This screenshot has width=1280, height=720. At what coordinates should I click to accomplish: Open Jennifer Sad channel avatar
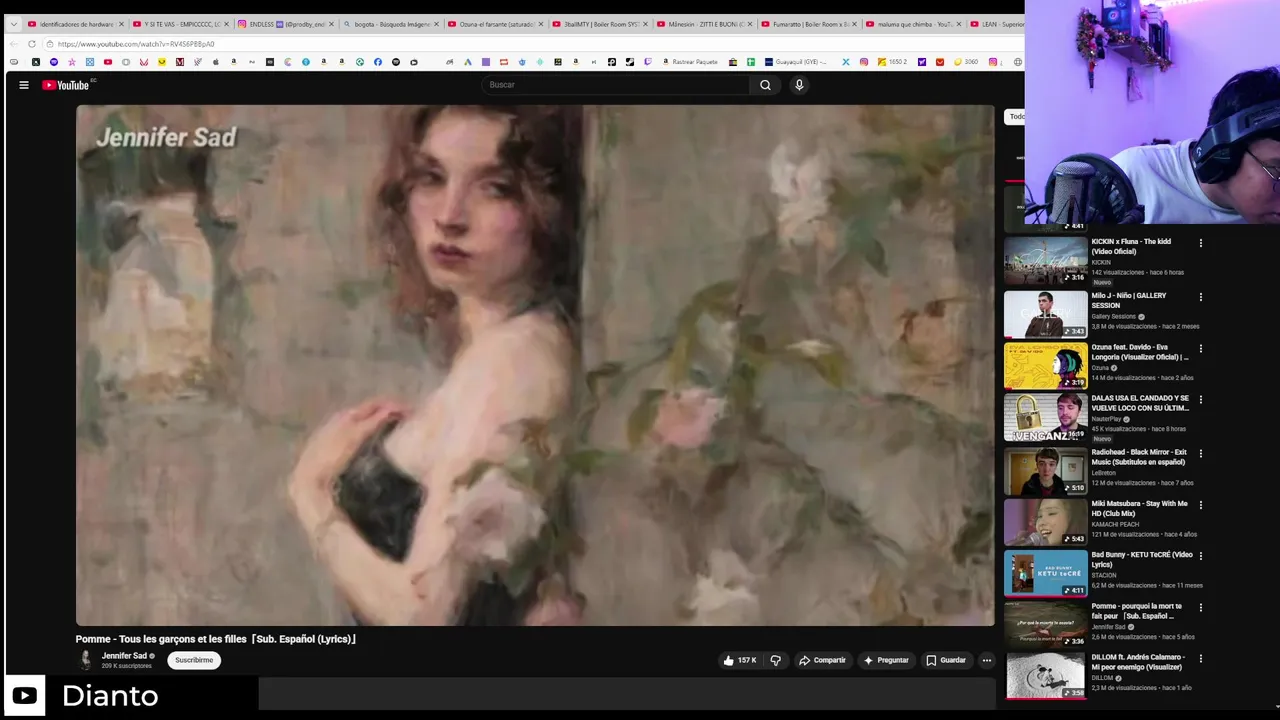tap(86, 659)
